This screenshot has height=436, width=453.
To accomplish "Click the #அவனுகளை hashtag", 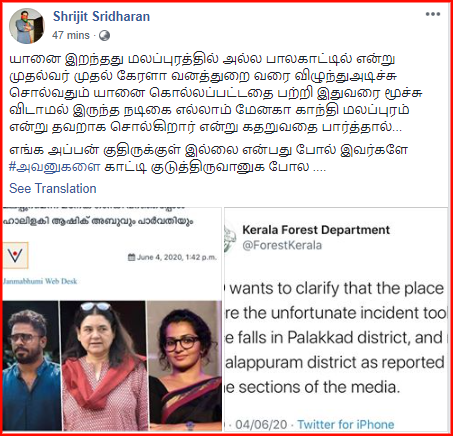I will [x=55, y=167].
